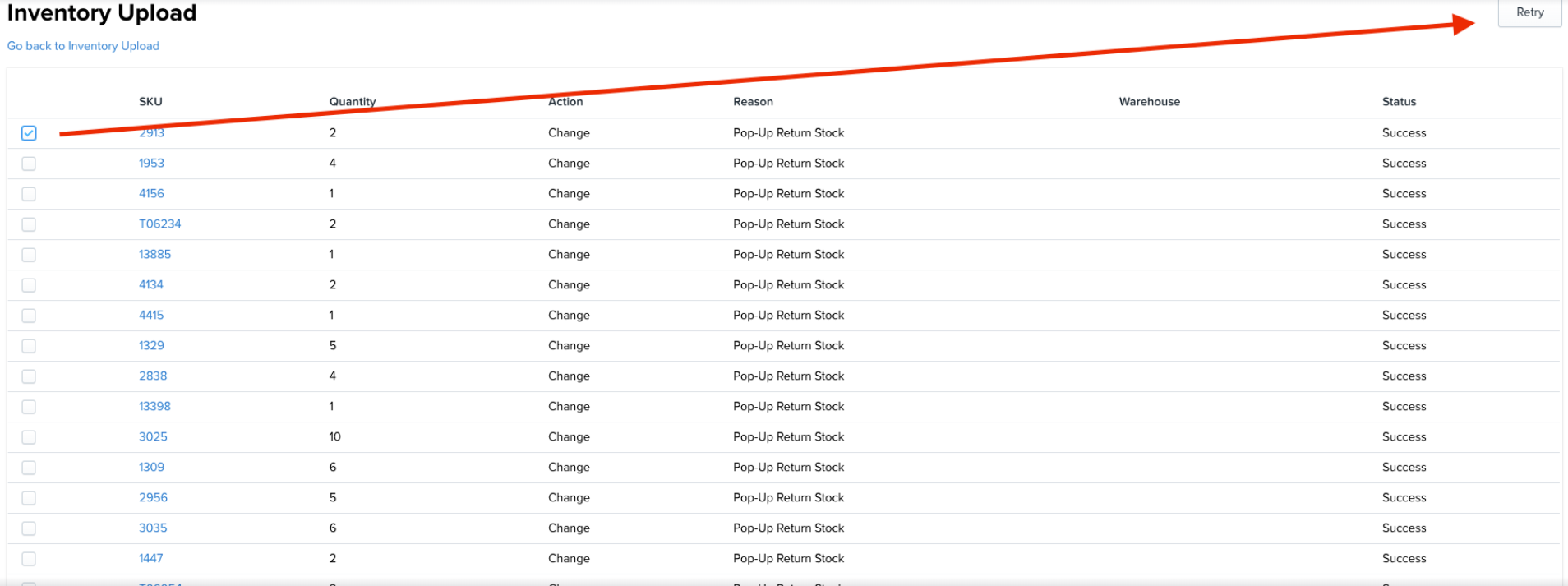The height and width of the screenshot is (586, 1568).
Task: Mark the checkbox for SKU 4415
Action: pyautogui.click(x=29, y=316)
